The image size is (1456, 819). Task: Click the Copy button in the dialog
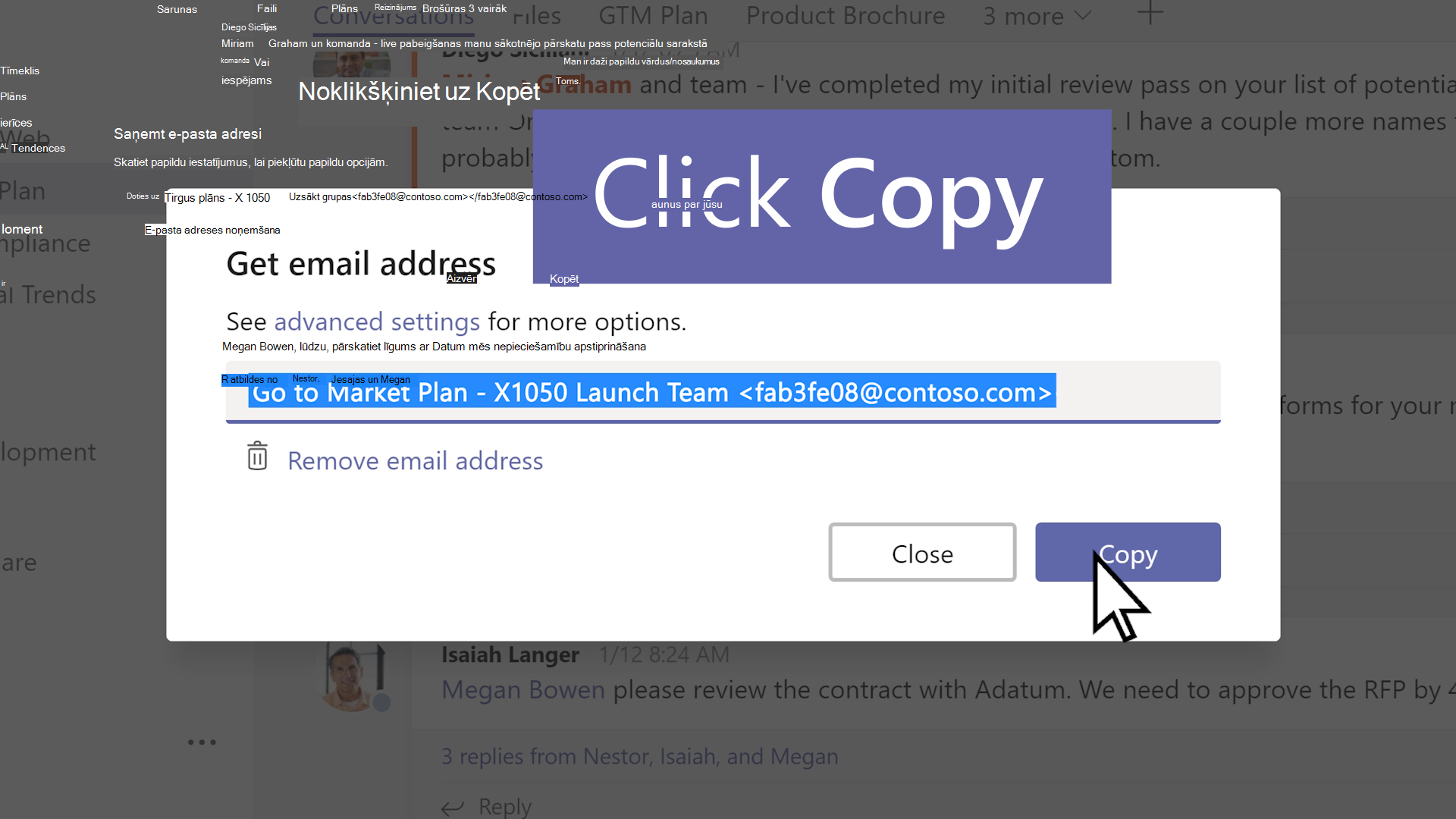1128,552
